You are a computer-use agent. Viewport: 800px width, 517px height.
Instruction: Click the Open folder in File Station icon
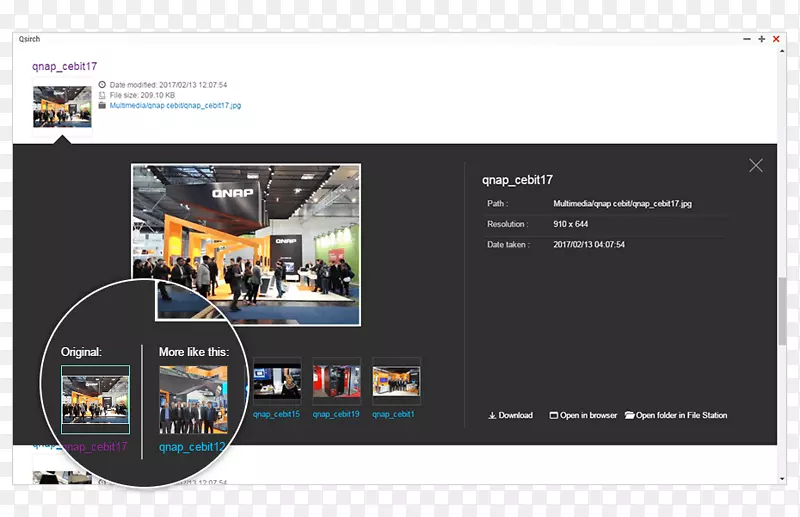tap(630, 415)
